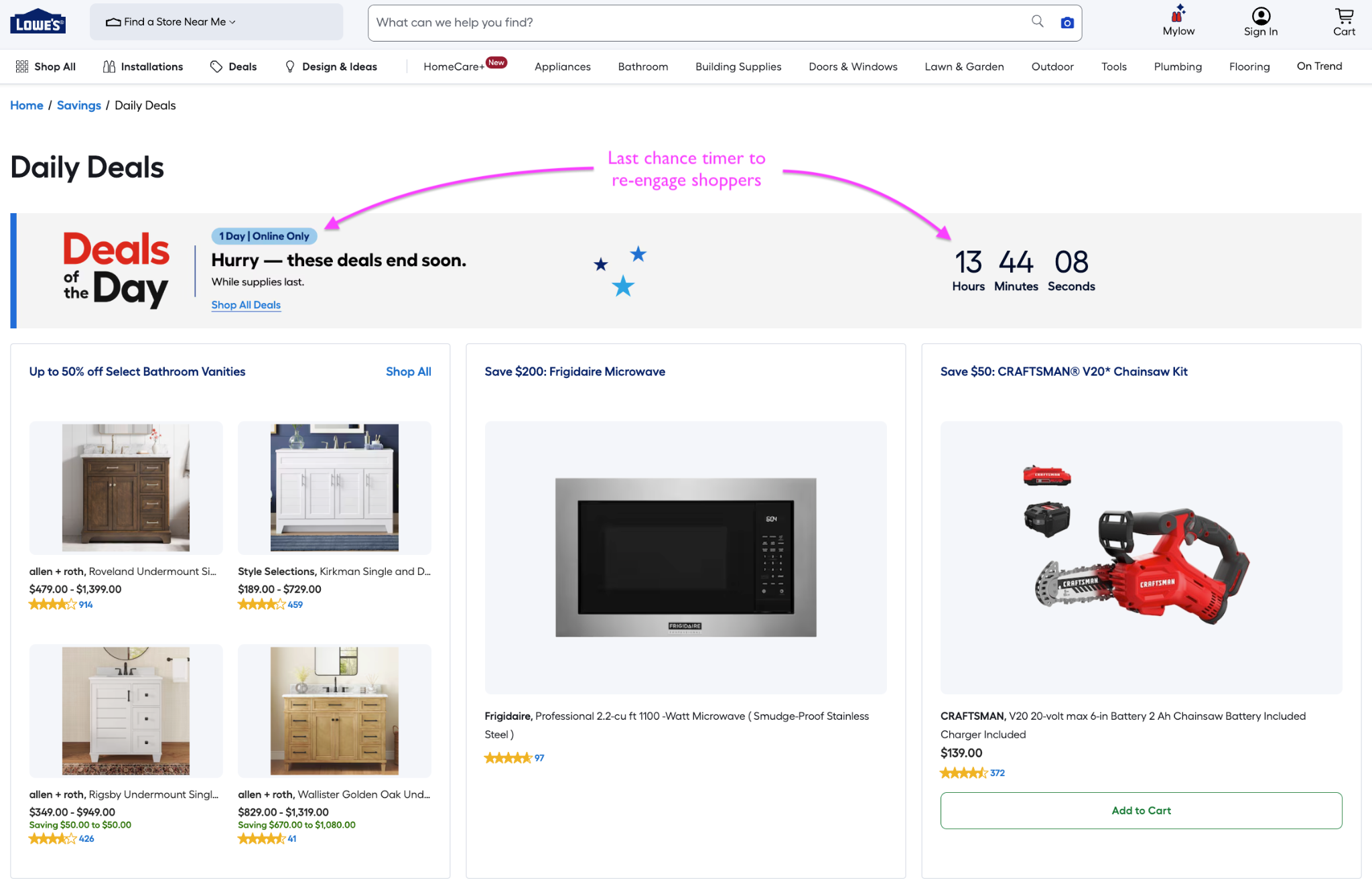This screenshot has width=1372, height=884.
Task: Add the CRAFTSMAN chainsaw to cart
Action: [x=1141, y=810]
